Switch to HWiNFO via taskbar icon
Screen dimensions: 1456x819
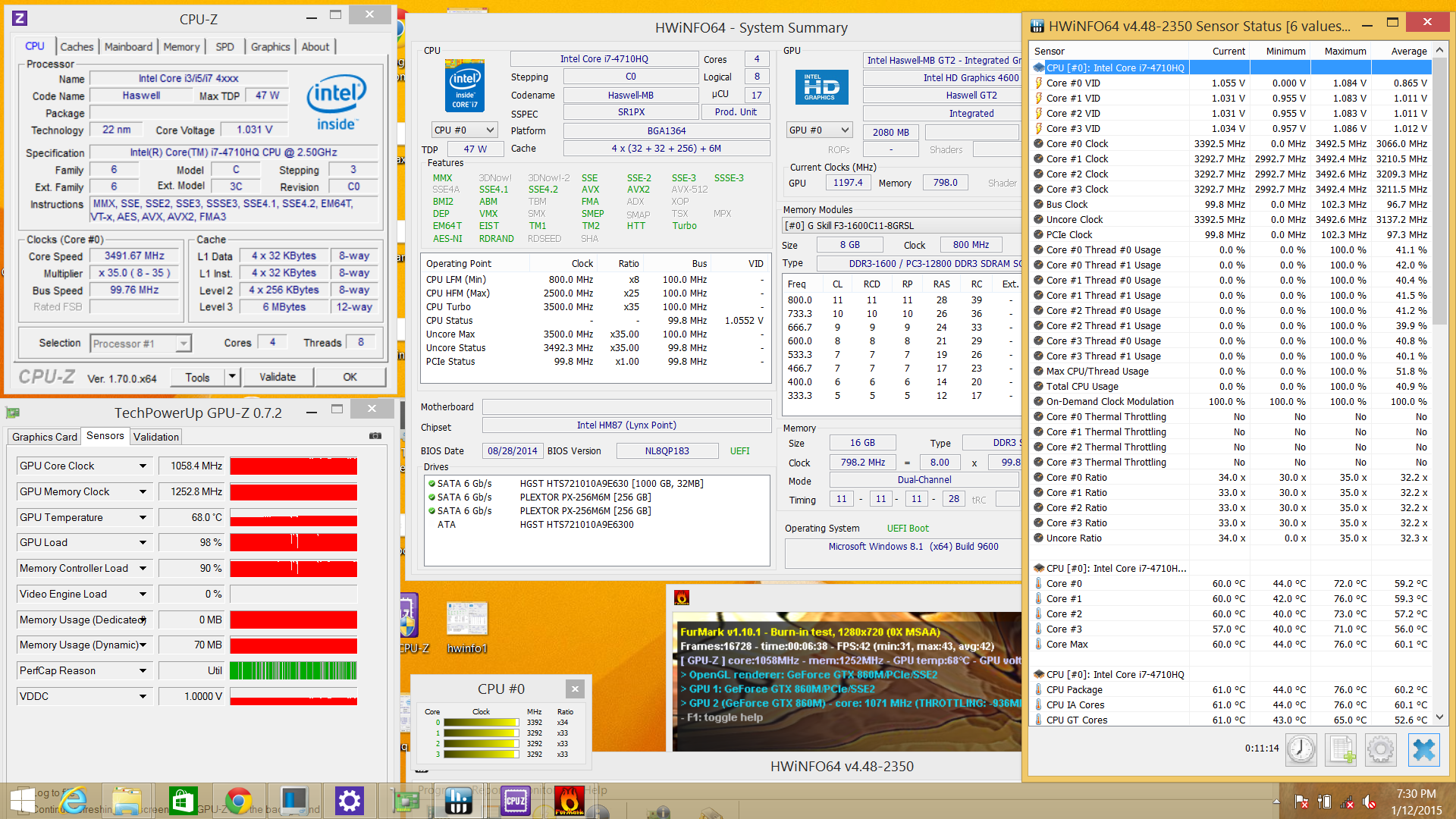pyautogui.click(x=459, y=801)
